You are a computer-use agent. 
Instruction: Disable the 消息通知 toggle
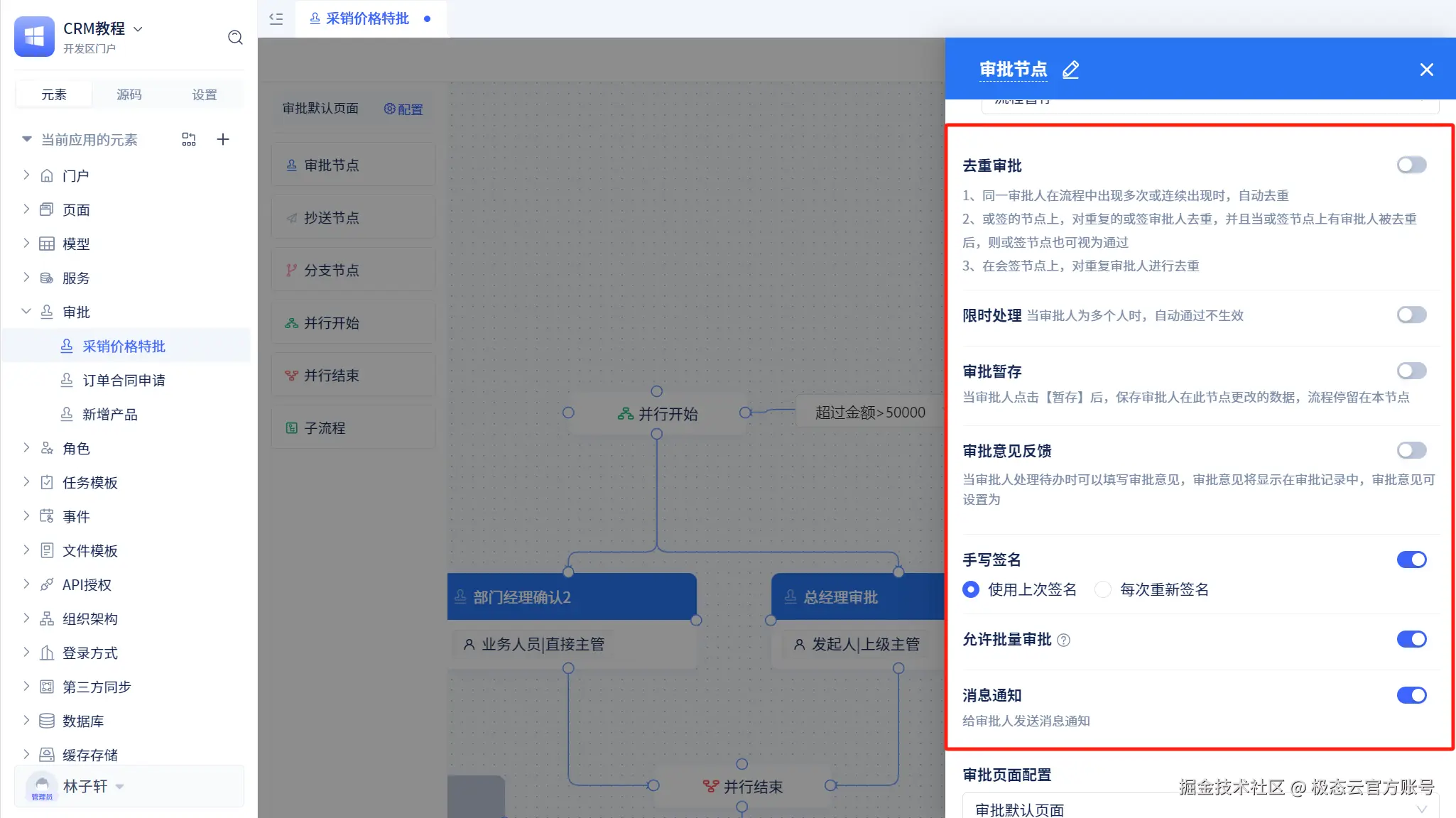1411,696
